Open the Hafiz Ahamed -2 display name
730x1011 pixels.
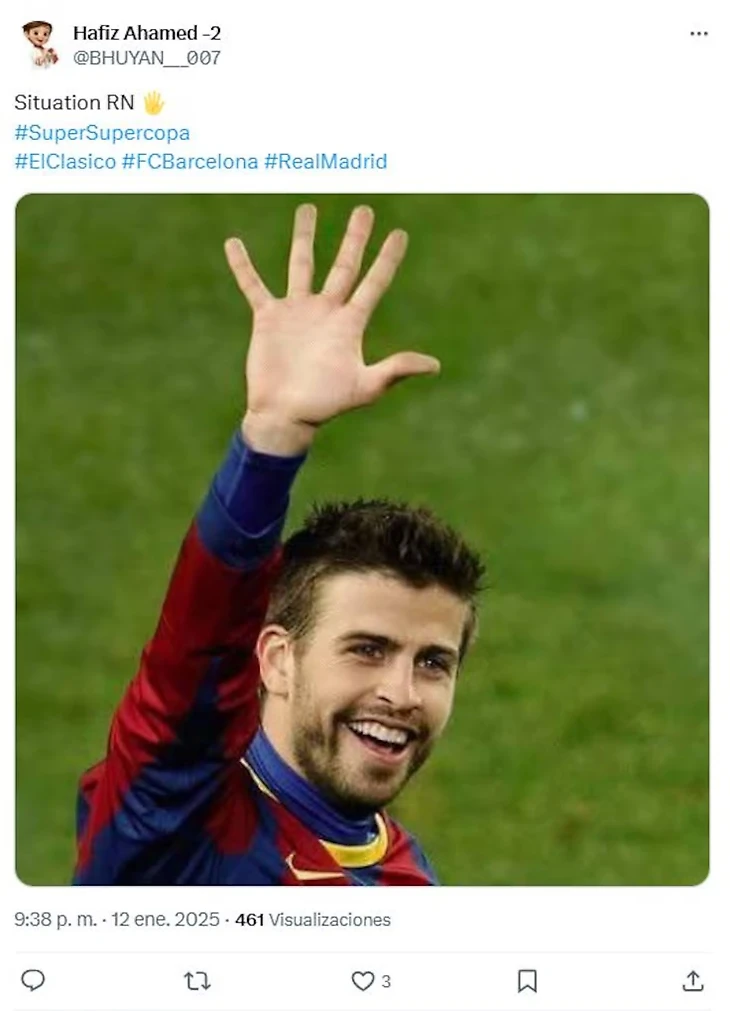[x=147, y=33]
